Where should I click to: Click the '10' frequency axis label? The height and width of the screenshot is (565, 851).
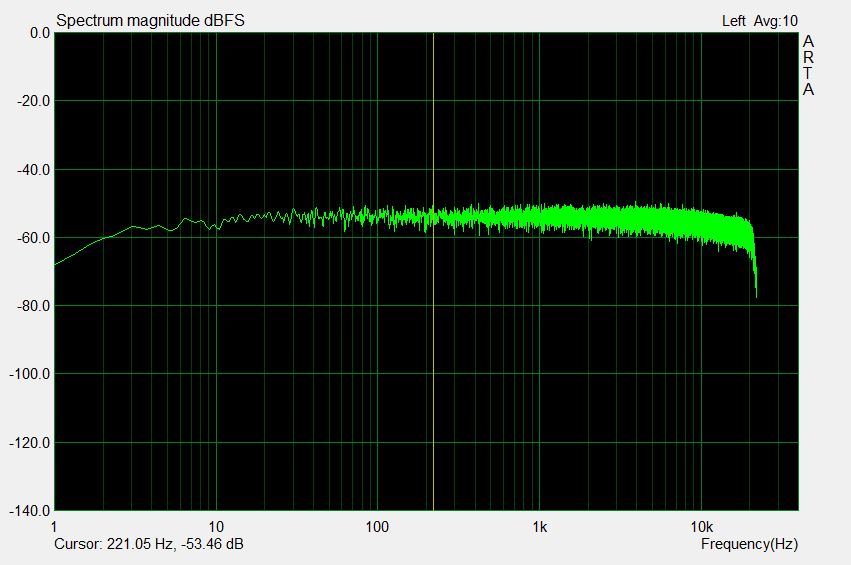tap(216, 527)
